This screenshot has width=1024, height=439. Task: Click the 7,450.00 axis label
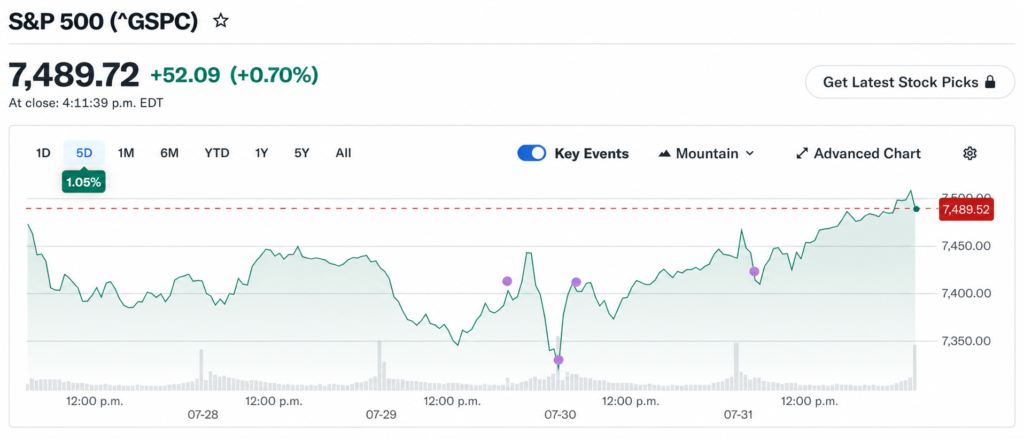coord(966,246)
